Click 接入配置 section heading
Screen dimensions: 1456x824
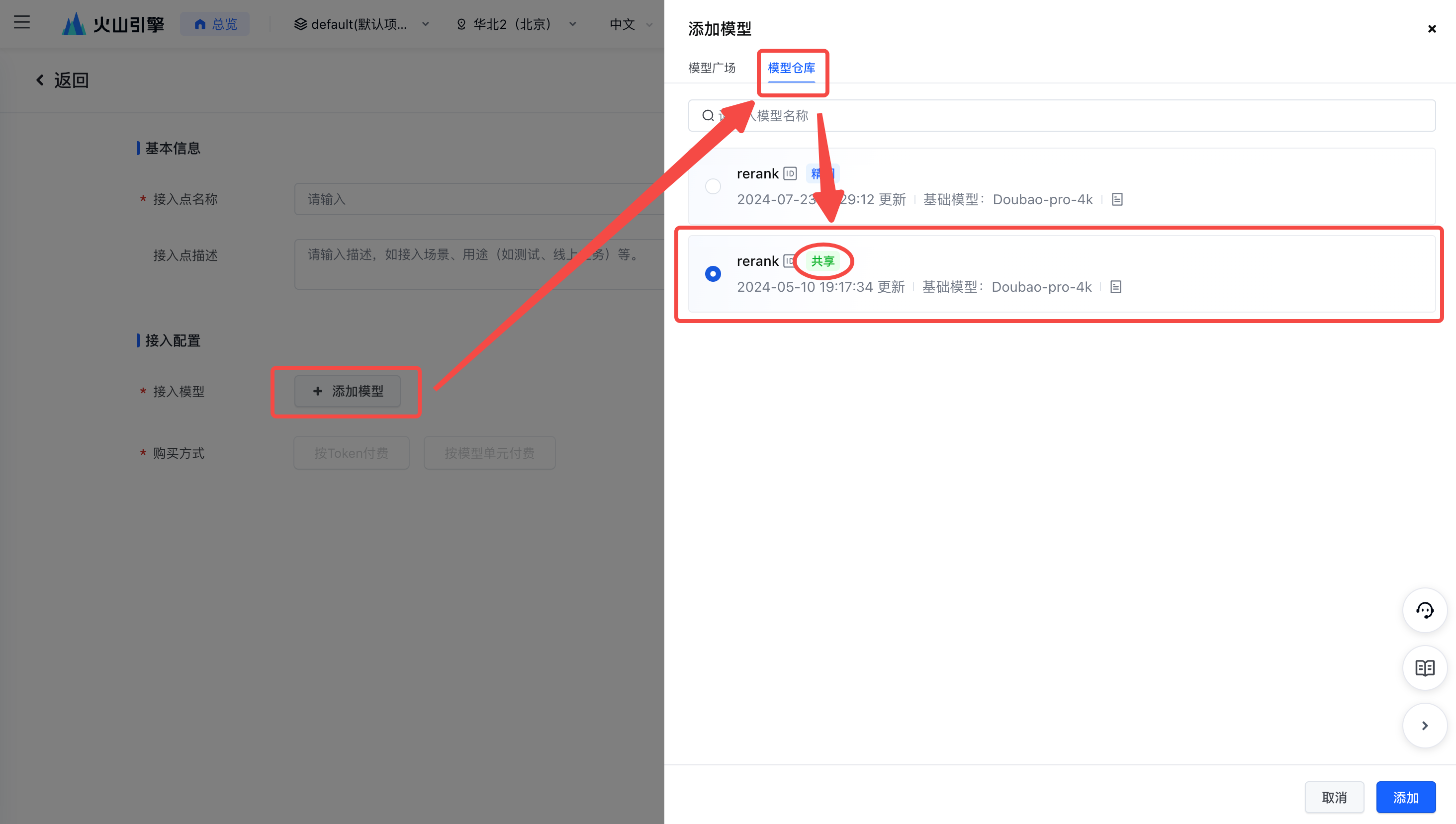[173, 341]
